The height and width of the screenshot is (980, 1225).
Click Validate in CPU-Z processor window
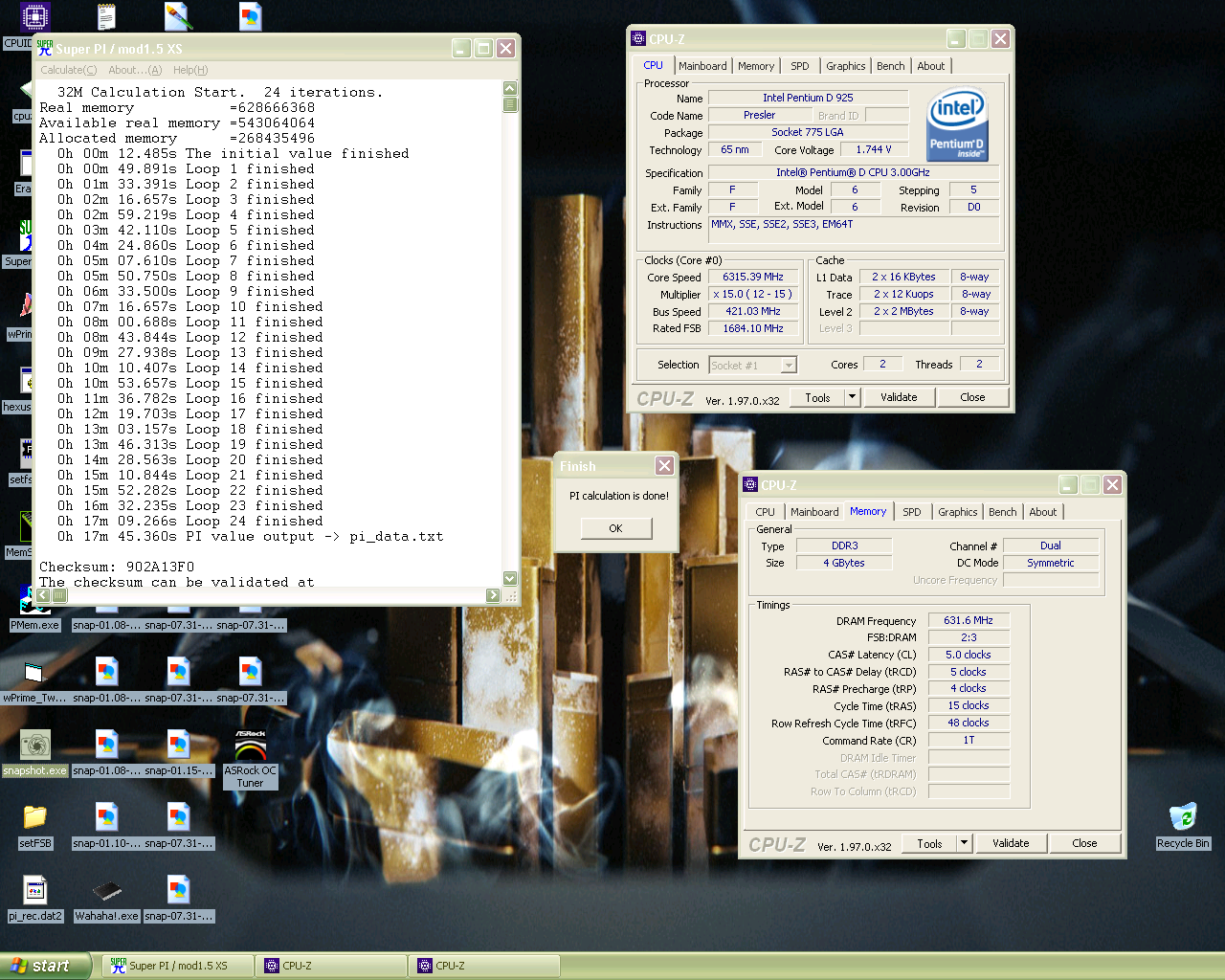point(899,397)
